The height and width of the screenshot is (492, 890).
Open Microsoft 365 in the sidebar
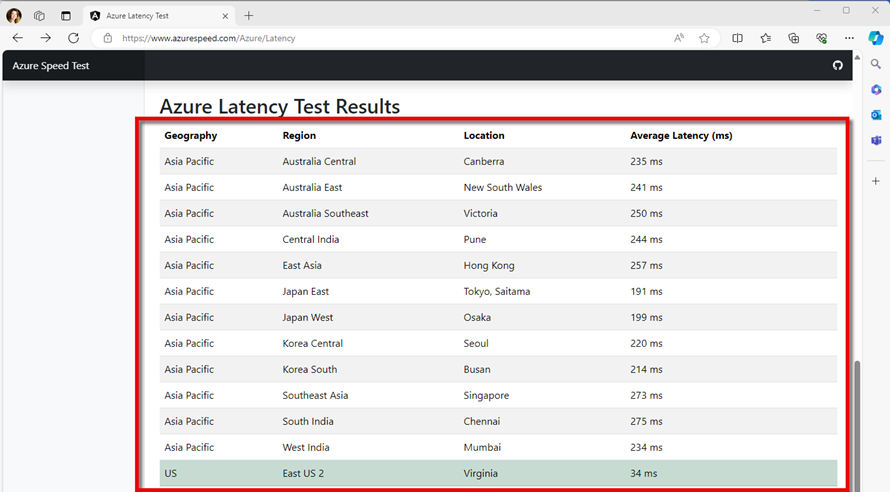[876, 90]
